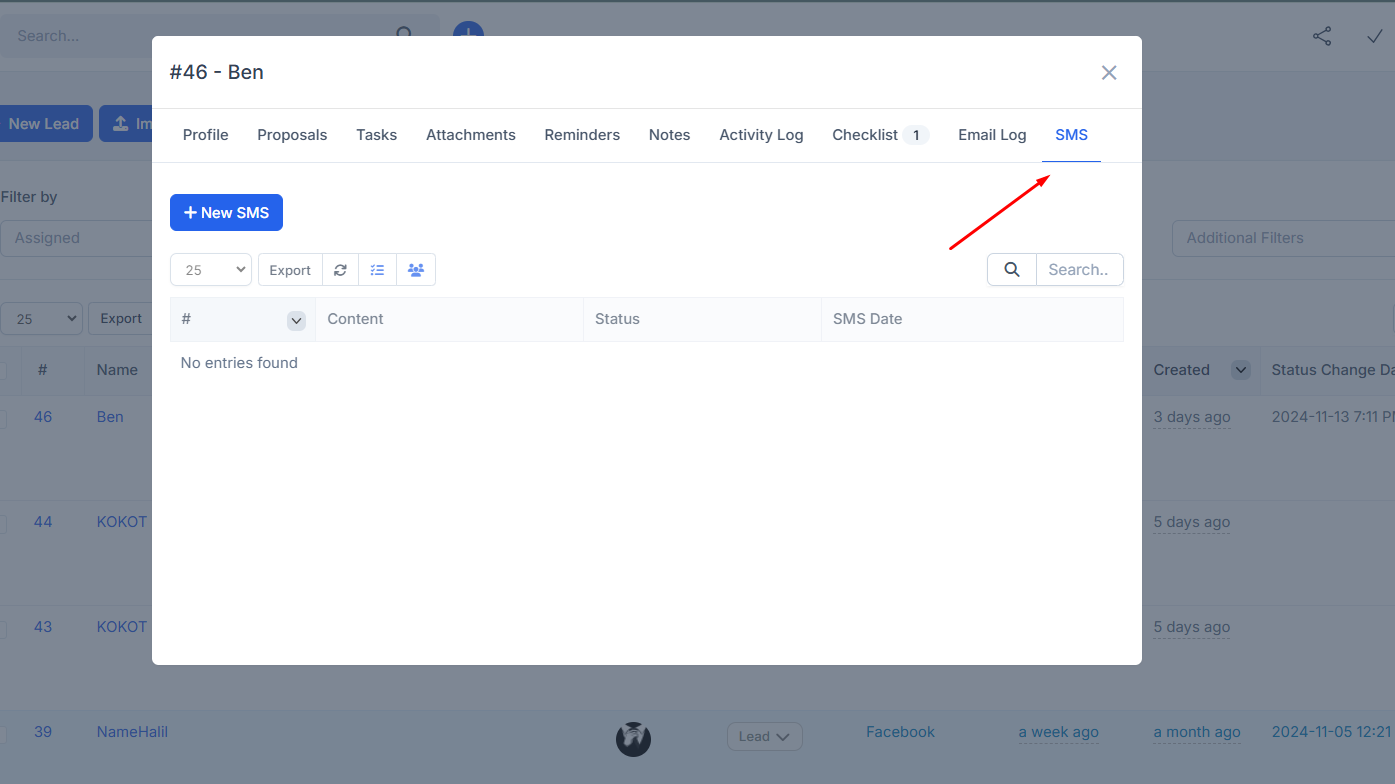Open the Lead status dropdown for NameHalil
Image resolution: width=1395 pixels, height=784 pixels.
tap(764, 736)
